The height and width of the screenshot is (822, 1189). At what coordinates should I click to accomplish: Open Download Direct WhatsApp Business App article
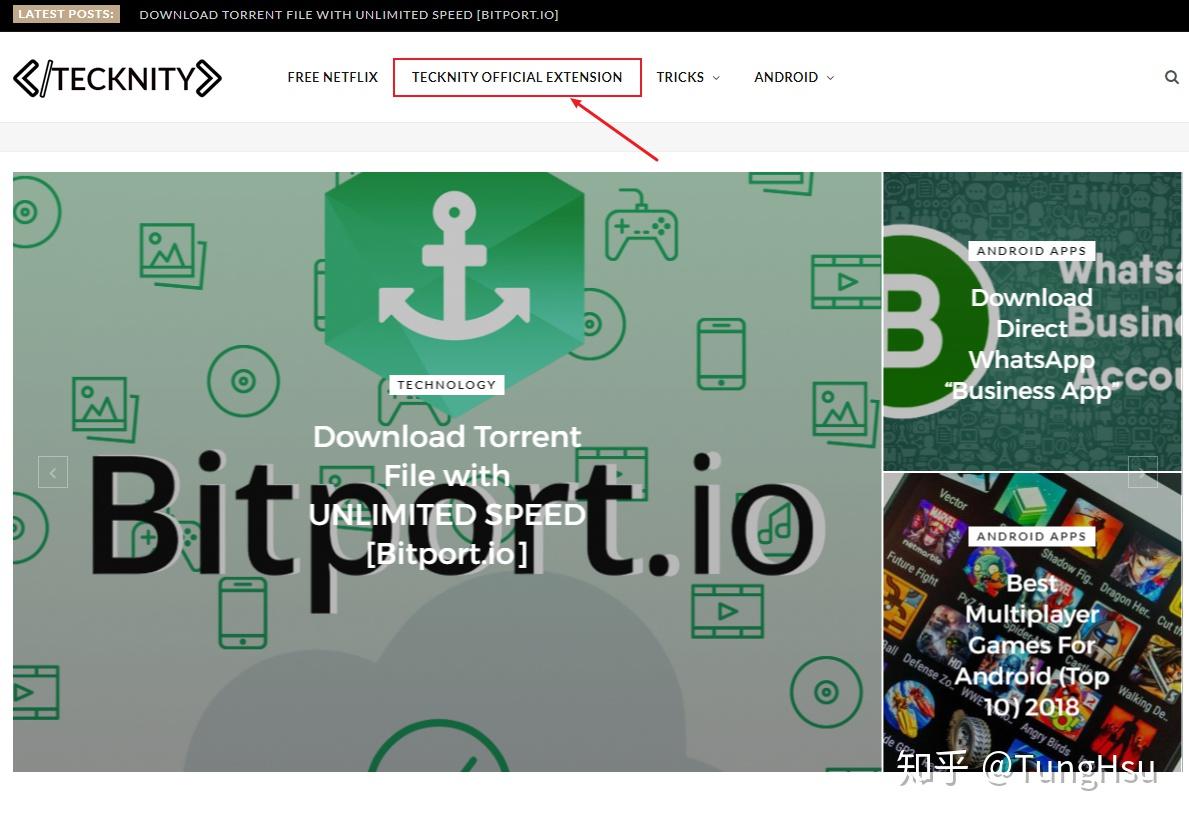tap(1031, 344)
